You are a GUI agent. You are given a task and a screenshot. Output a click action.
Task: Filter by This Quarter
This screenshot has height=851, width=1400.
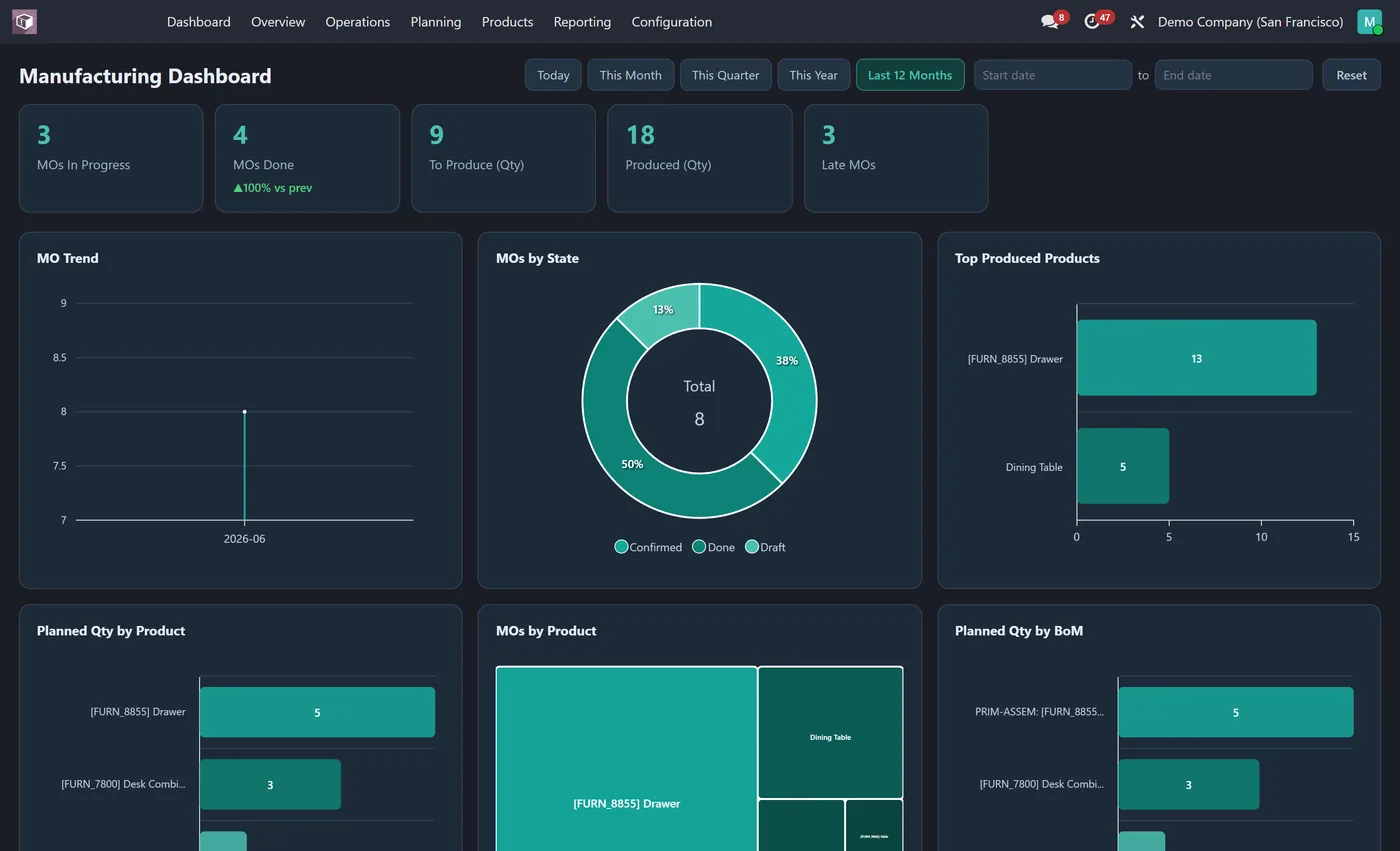pyautogui.click(x=725, y=75)
